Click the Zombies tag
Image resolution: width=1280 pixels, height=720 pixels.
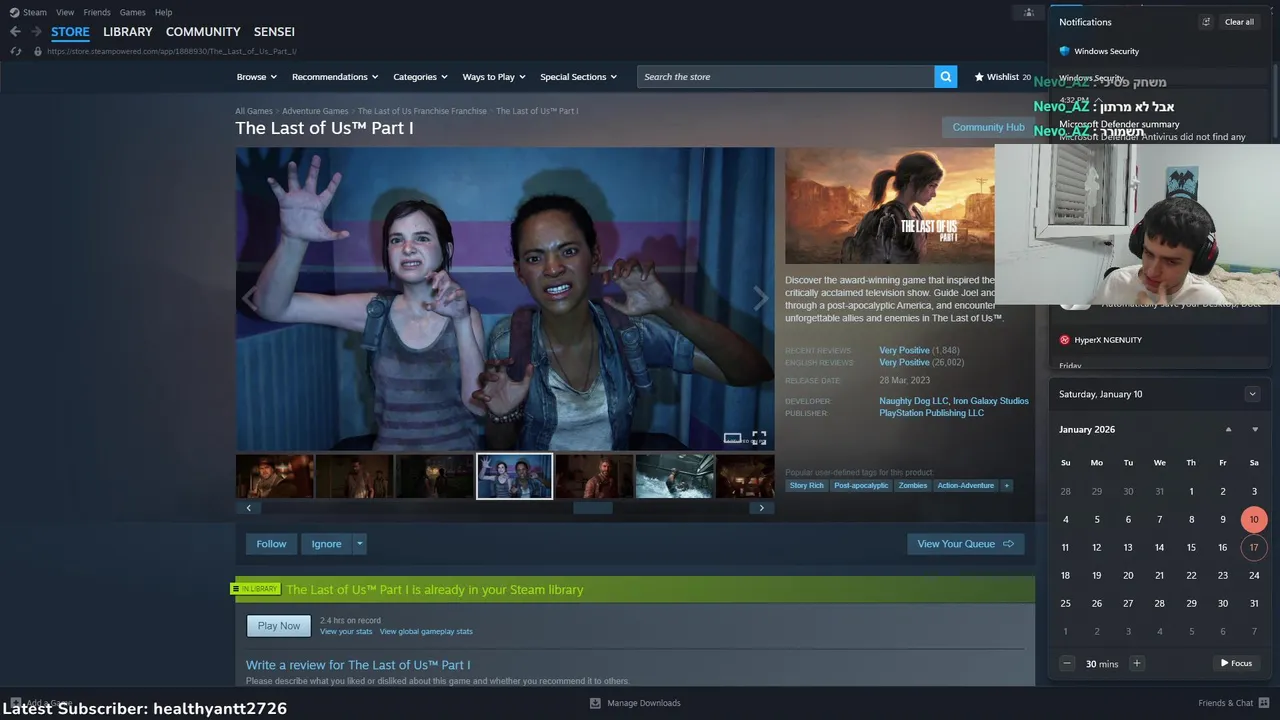[912, 486]
